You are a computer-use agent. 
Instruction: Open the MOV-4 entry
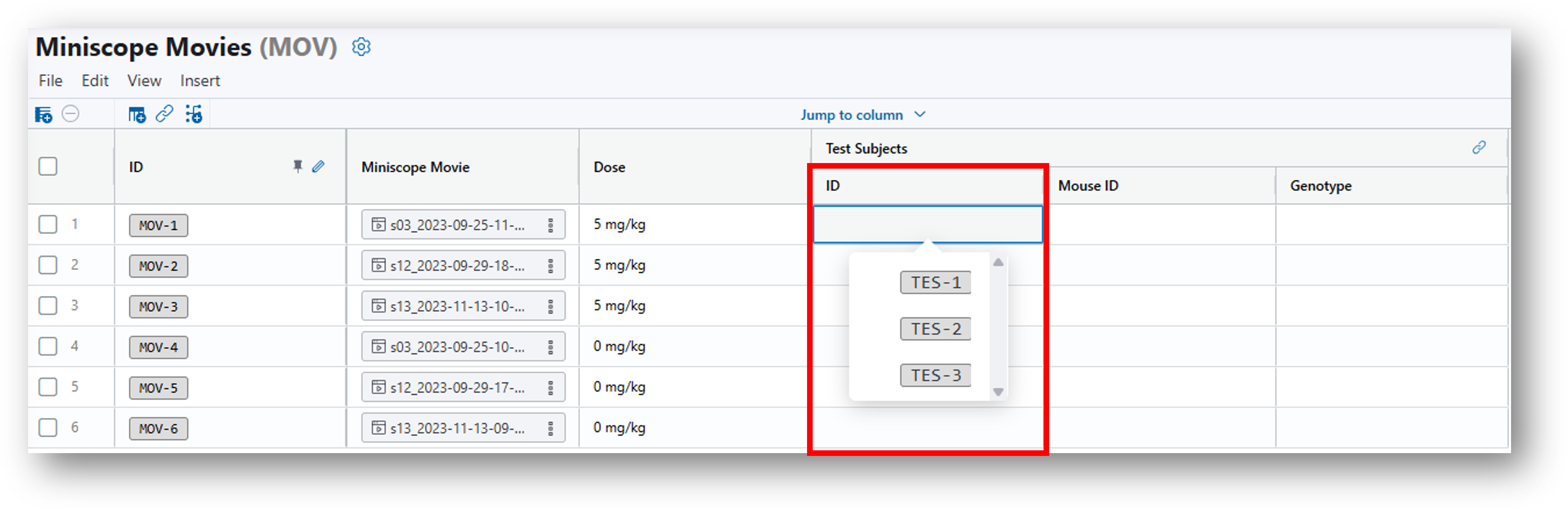pos(158,347)
